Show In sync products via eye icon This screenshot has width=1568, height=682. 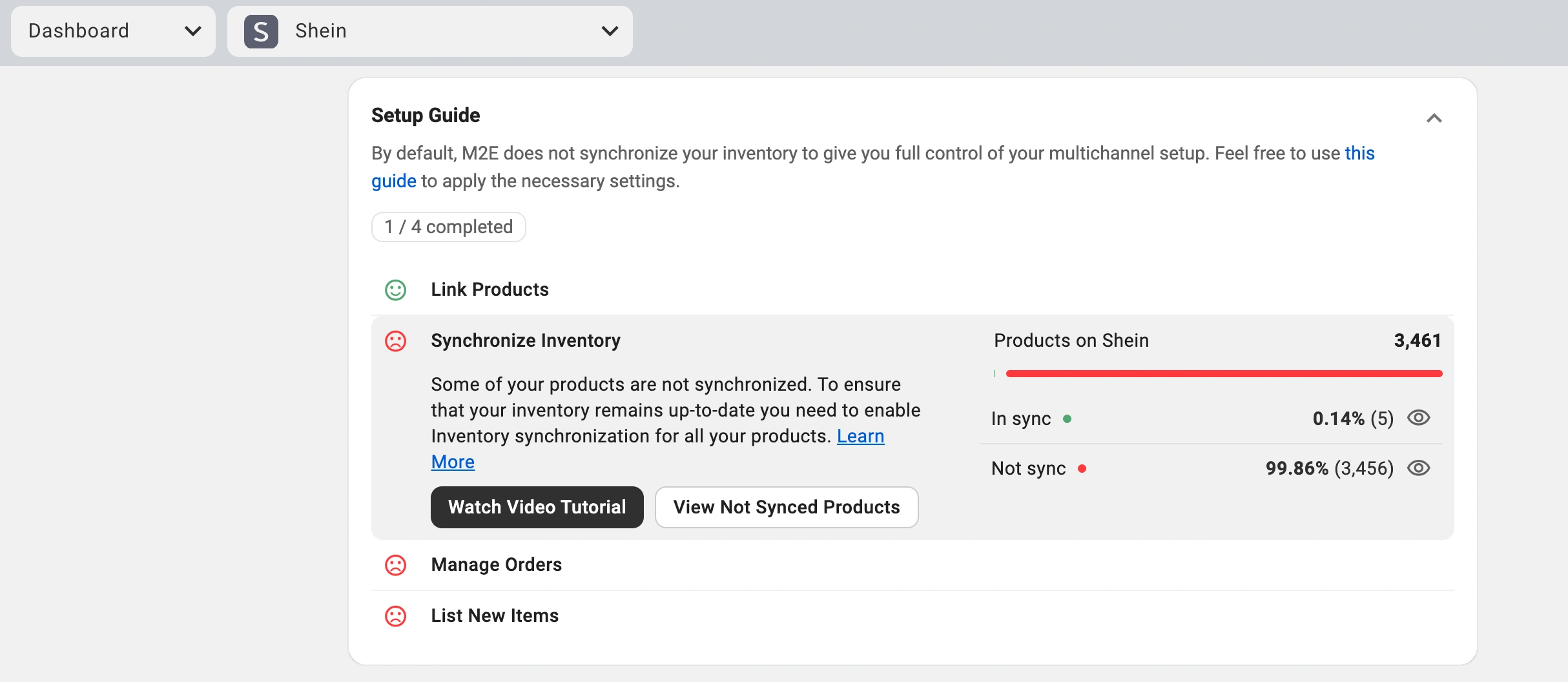1418,418
